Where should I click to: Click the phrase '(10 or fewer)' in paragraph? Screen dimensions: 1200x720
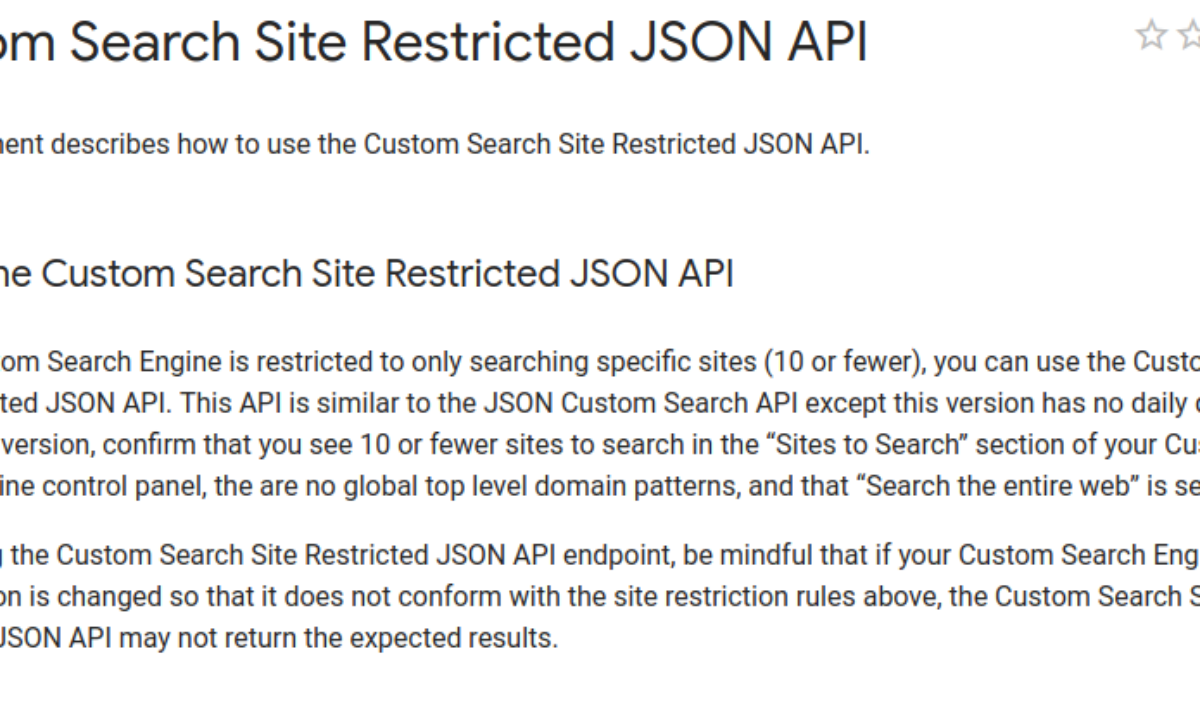coord(847,361)
